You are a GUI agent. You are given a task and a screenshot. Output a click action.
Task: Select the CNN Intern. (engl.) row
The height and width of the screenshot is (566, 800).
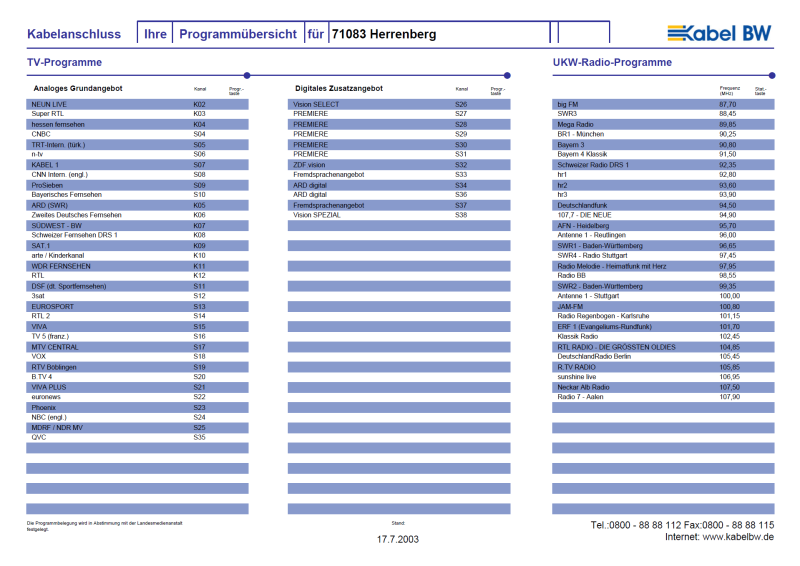(x=137, y=175)
